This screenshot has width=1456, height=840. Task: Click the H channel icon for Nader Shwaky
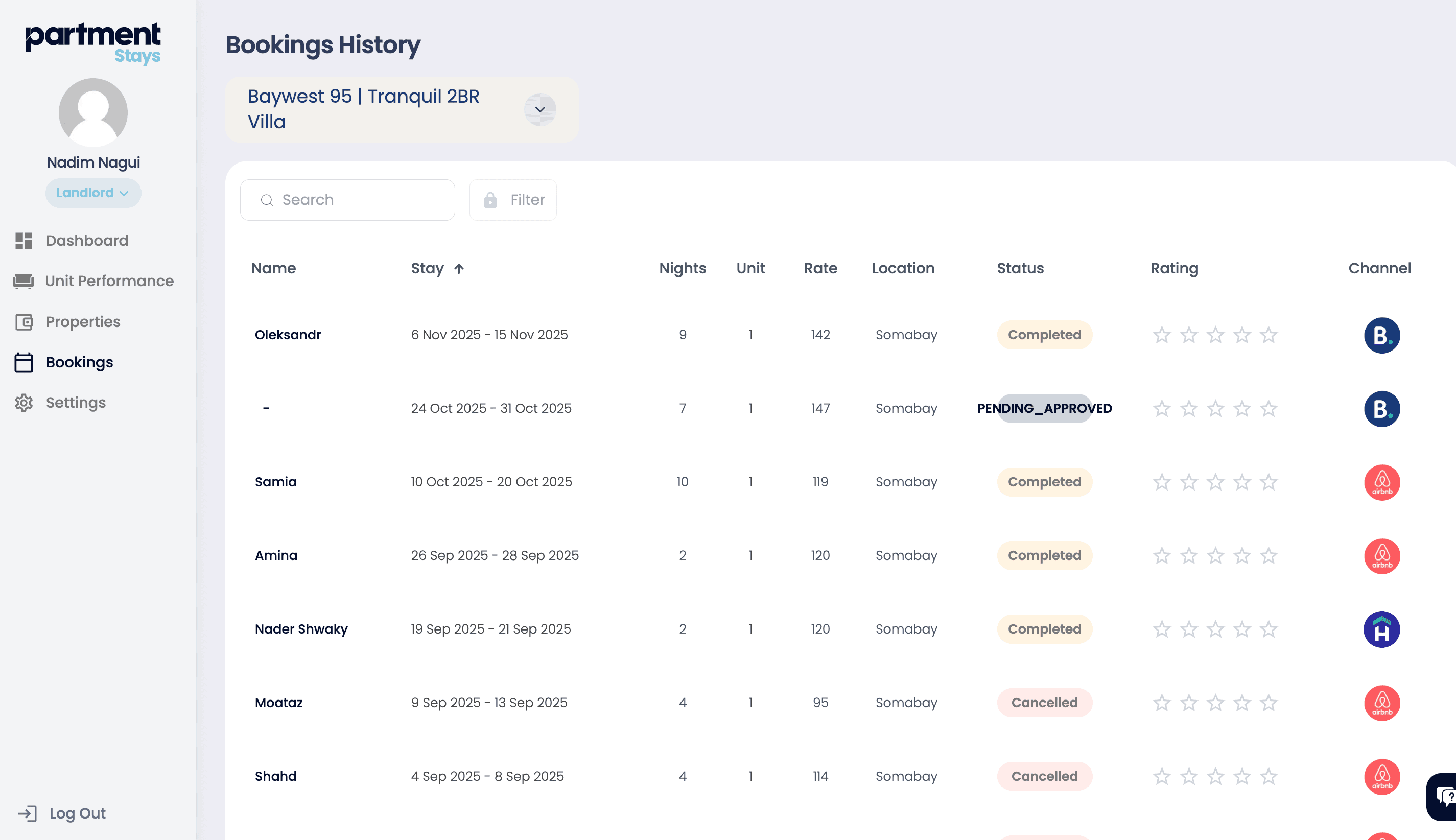[x=1381, y=629]
